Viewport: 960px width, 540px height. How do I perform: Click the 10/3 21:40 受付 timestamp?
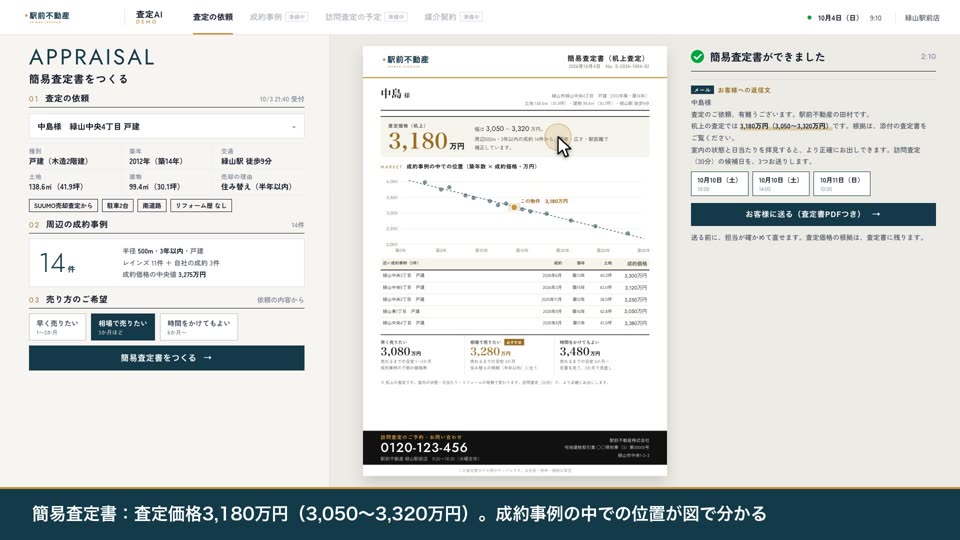tap(282, 99)
